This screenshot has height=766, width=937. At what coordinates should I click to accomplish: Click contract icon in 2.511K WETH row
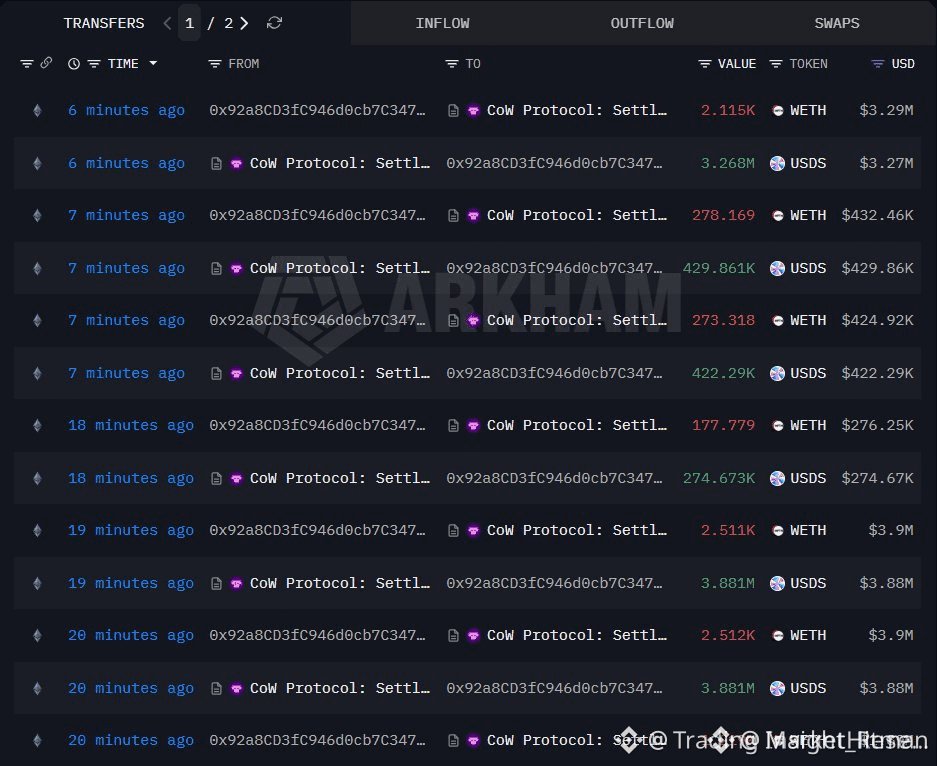point(454,531)
